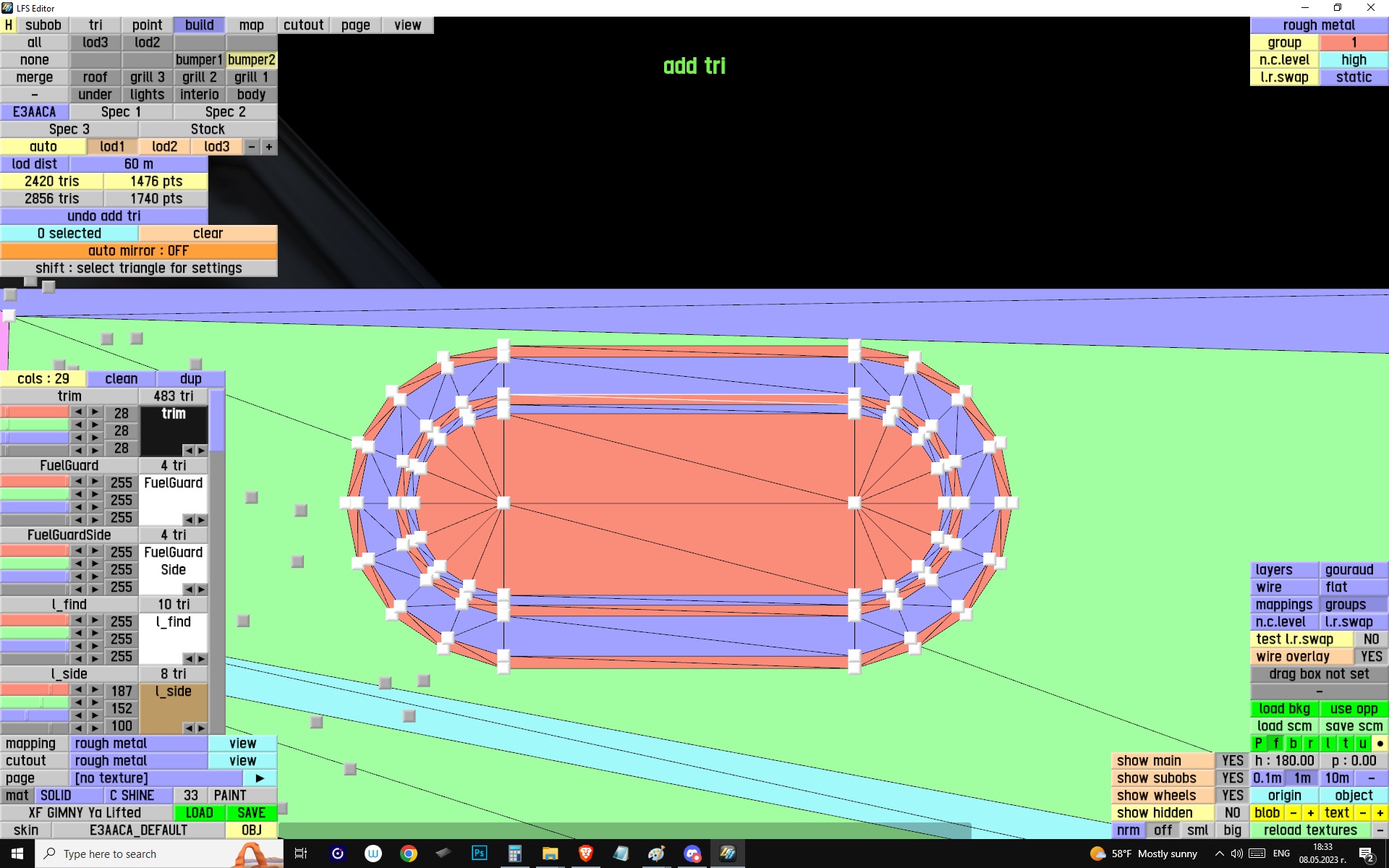This screenshot has width=1389, height=868.
Task: Click the text minus button
Action: pos(1363,813)
